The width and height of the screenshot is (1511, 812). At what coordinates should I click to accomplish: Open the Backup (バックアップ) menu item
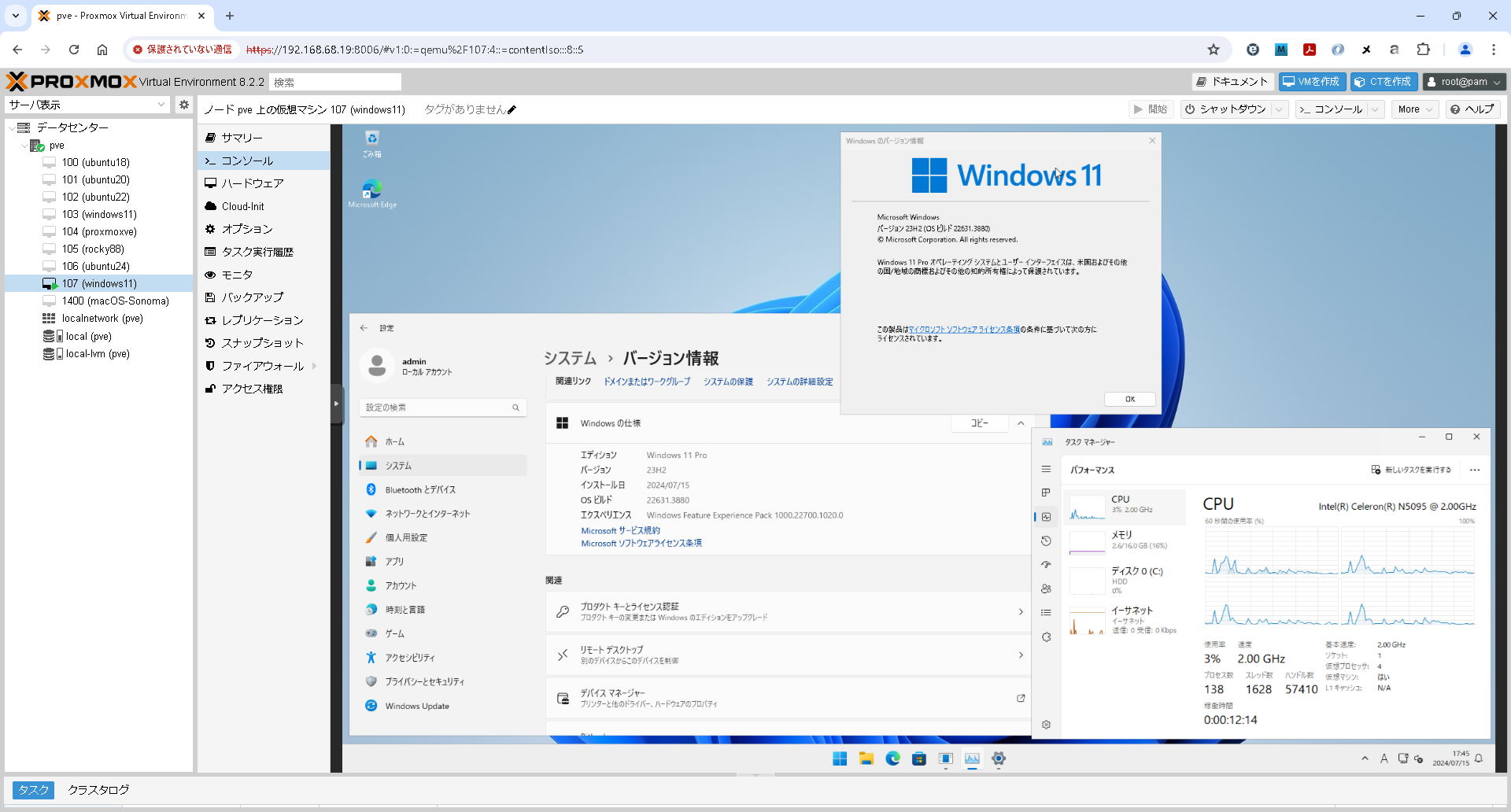264,297
